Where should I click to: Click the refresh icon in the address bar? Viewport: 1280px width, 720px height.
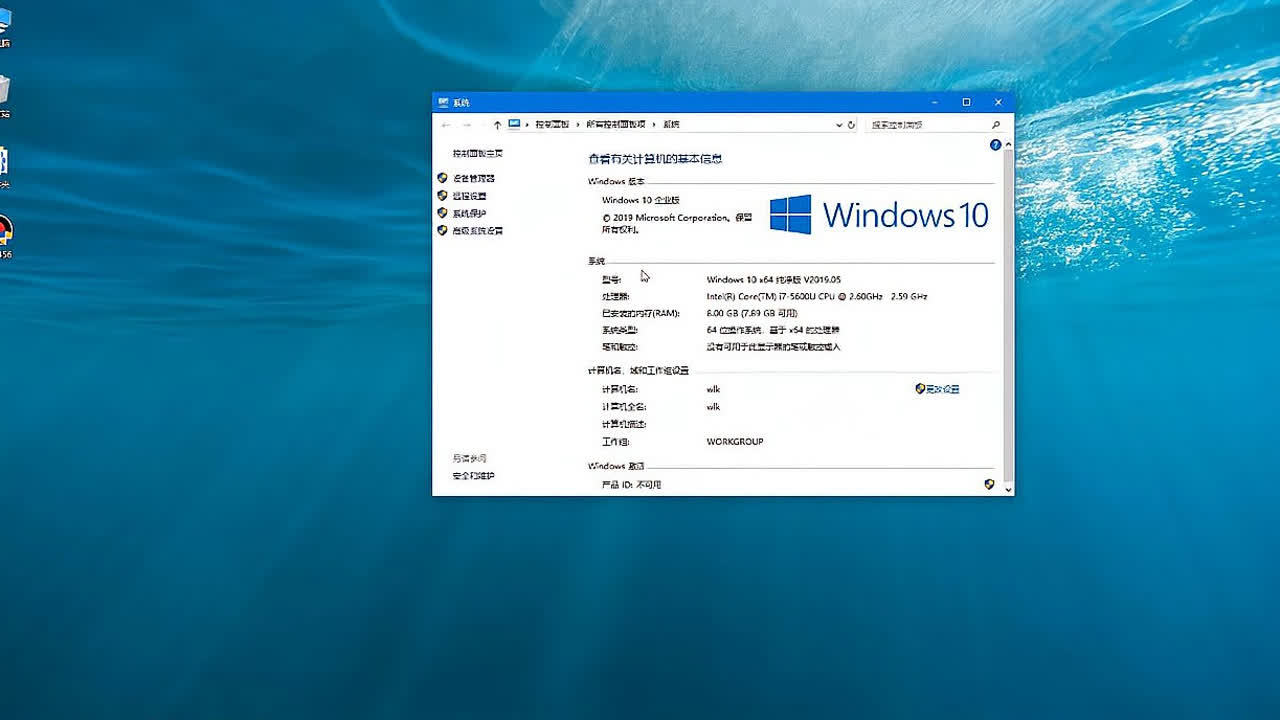point(851,124)
